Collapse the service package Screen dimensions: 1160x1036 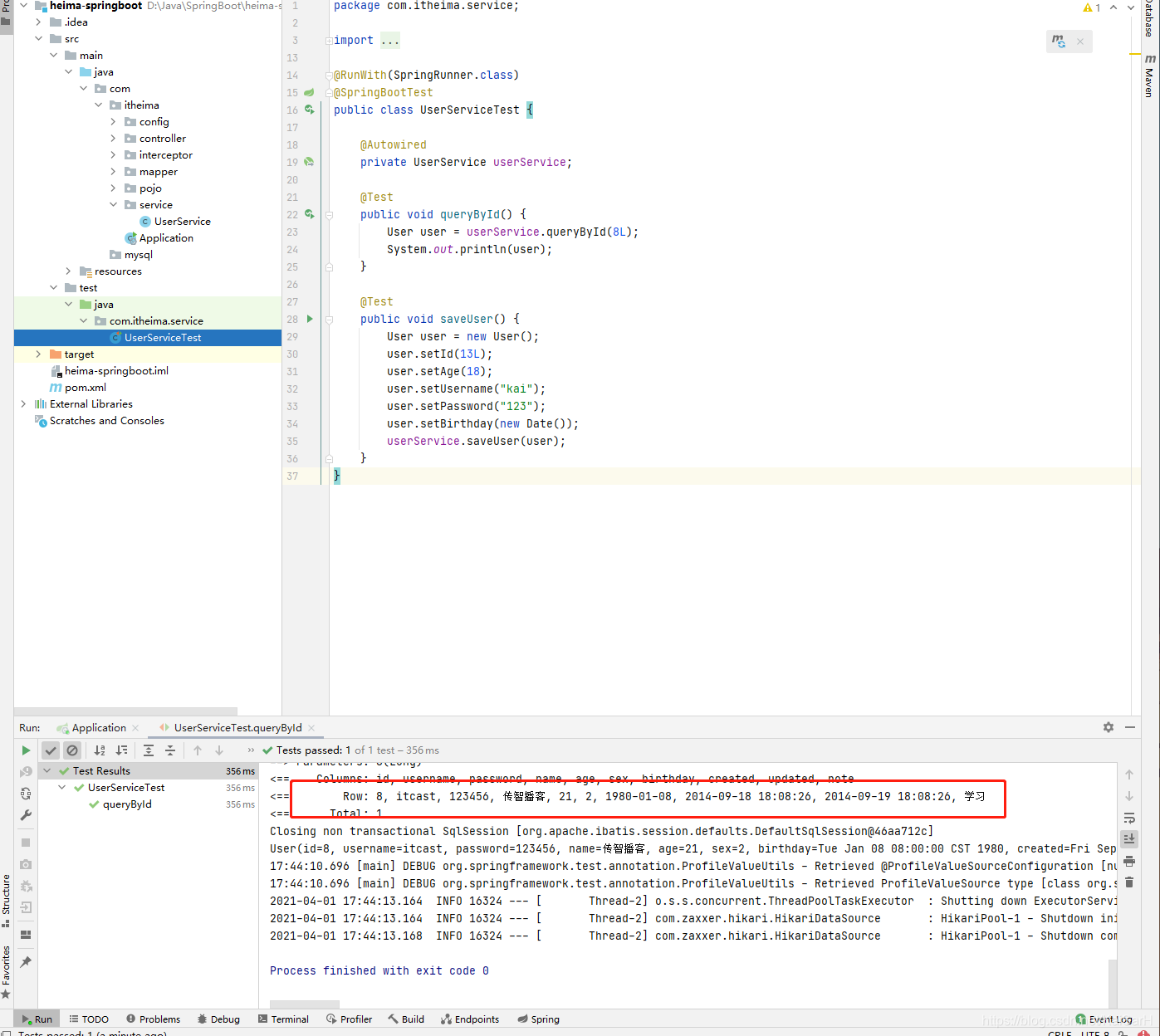point(114,205)
